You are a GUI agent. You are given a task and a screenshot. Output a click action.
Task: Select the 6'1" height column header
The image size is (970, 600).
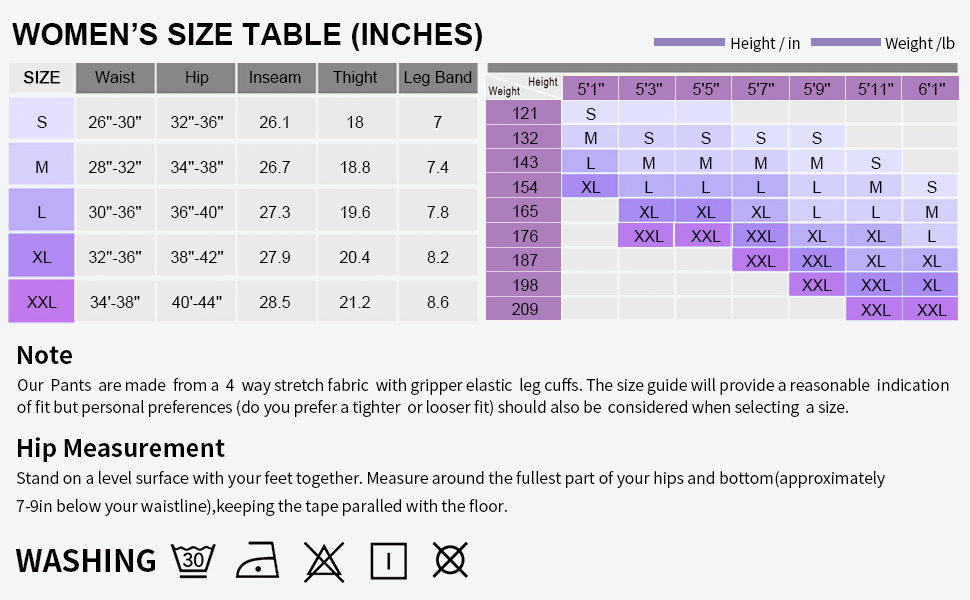tap(931, 89)
